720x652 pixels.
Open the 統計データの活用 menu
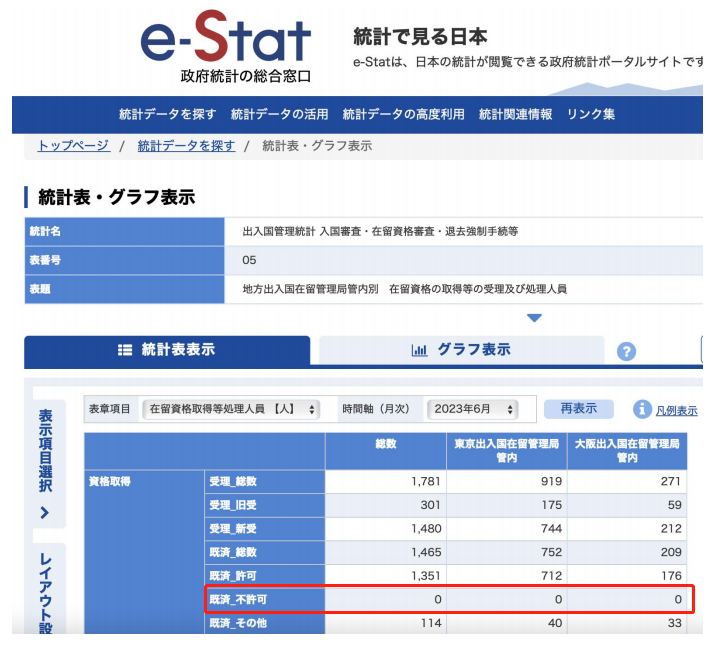coord(279,114)
